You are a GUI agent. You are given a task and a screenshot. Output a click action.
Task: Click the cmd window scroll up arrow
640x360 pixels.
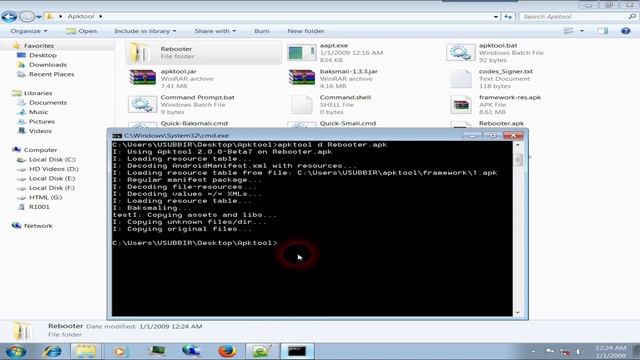pos(518,145)
